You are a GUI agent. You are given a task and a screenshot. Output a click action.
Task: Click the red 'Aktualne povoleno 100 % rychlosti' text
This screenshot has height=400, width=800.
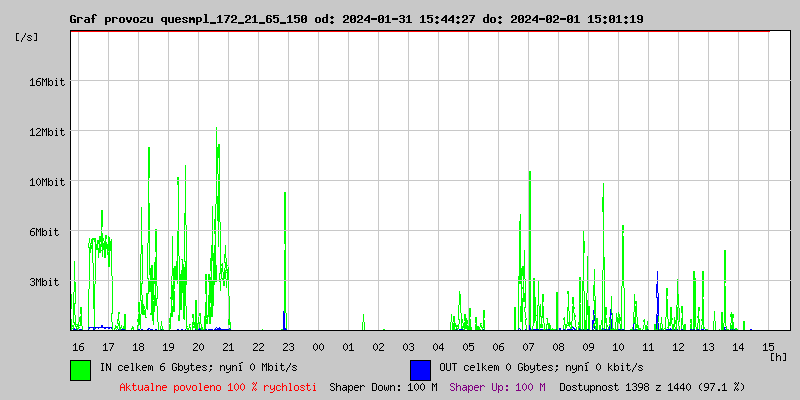coord(218,386)
